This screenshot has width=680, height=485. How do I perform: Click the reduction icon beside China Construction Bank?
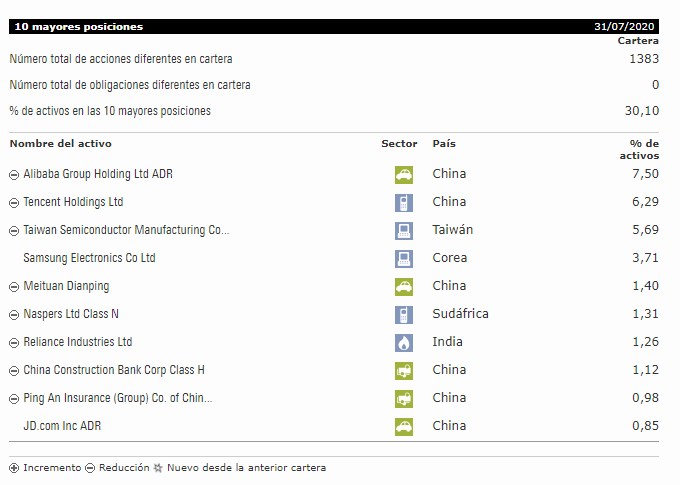pyautogui.click(x=14, y=370)
